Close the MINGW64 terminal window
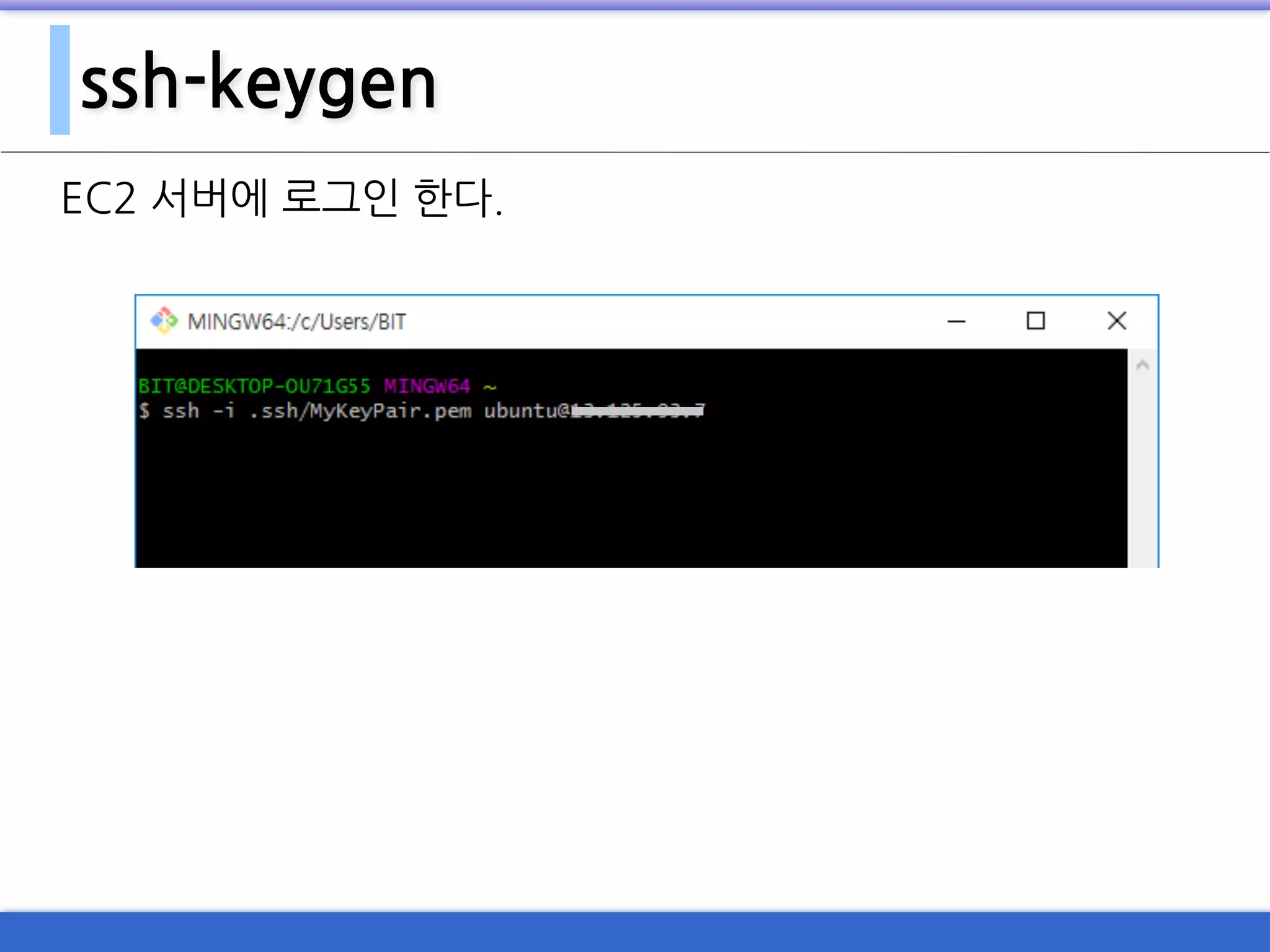 pyautogui.click(x=1117, y=321)
